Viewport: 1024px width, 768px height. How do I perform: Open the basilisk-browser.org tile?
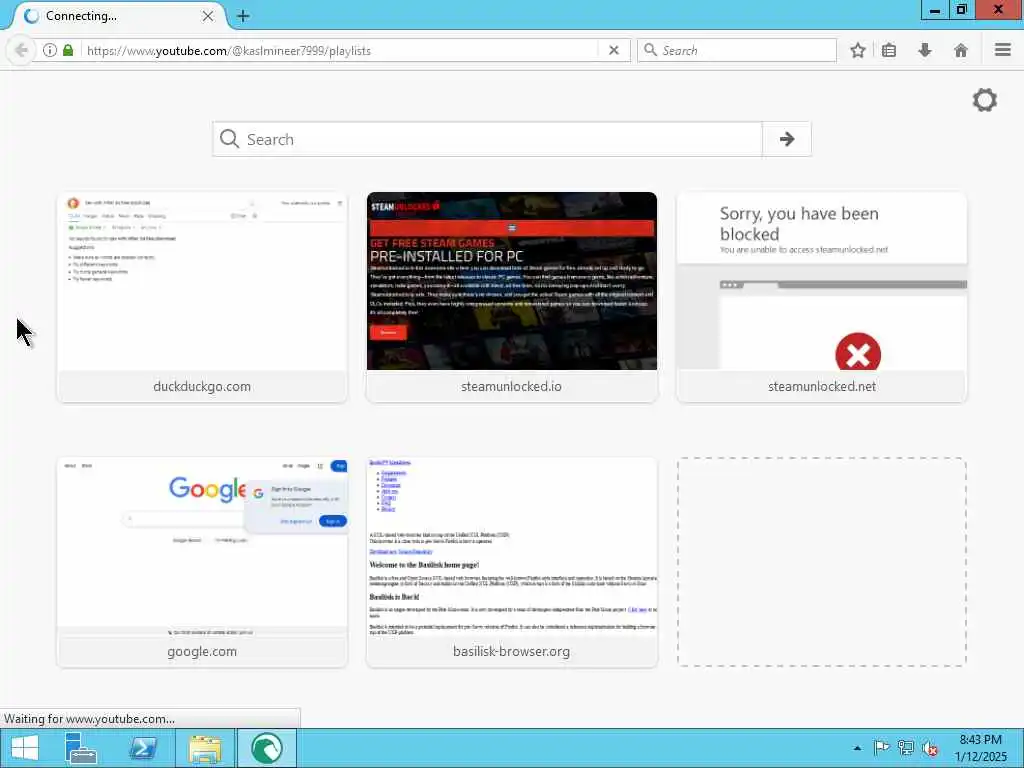click(511, 562)
